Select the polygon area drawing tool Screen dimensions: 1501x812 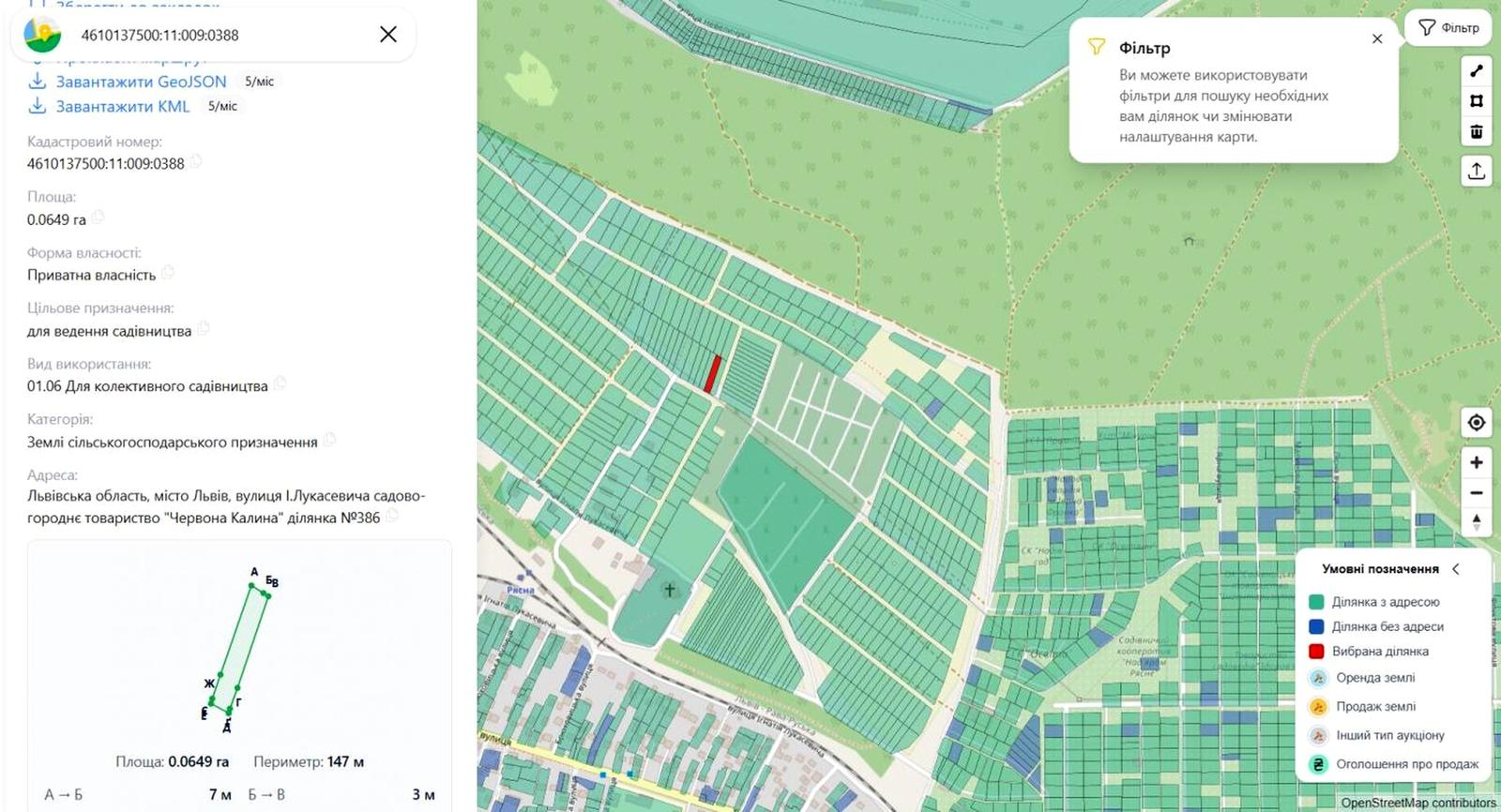point(1477,101)
